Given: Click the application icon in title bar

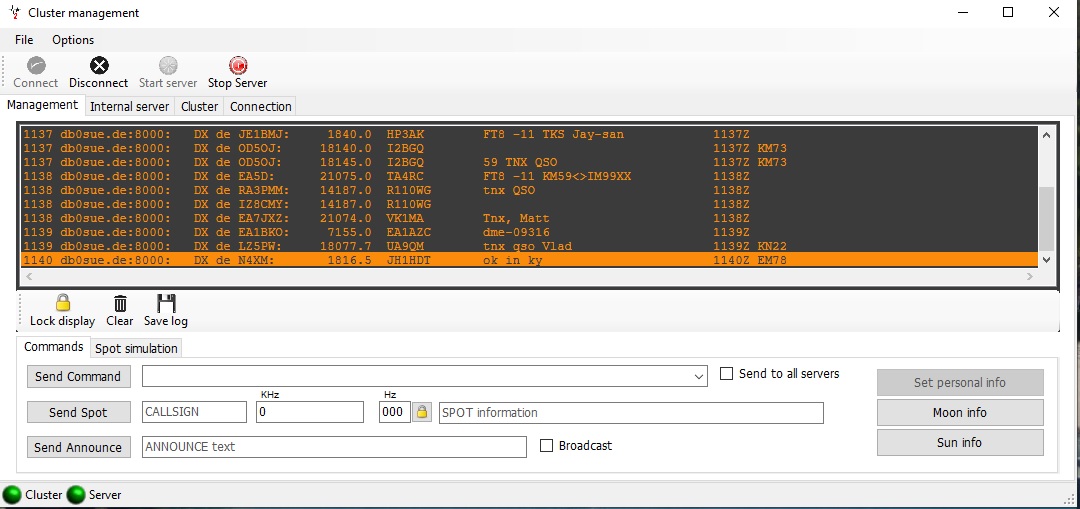Looking at the screenshot, I should [x=15, y=12].
